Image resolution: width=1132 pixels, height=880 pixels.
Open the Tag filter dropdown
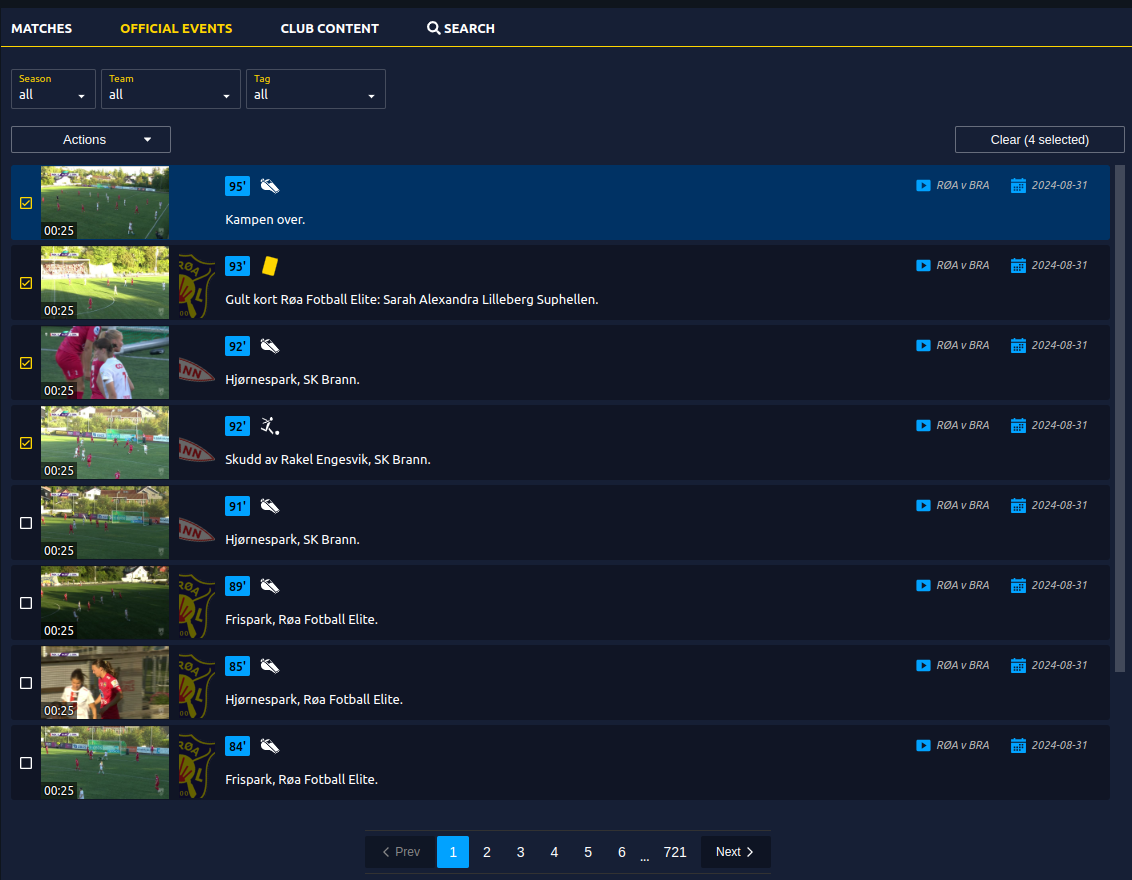(315, 89)
